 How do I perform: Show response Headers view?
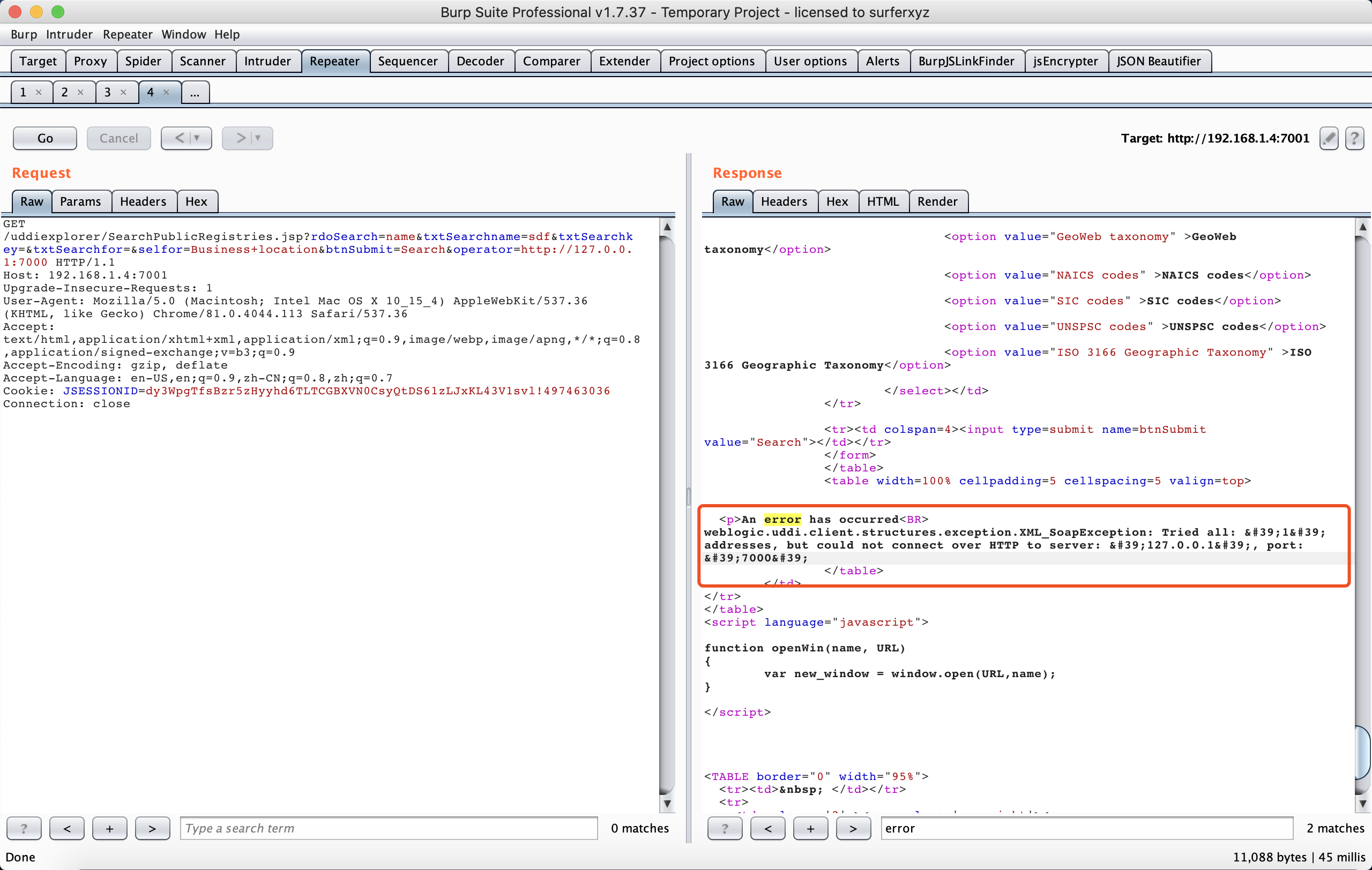pyautogui.click(x=784, y=201)
